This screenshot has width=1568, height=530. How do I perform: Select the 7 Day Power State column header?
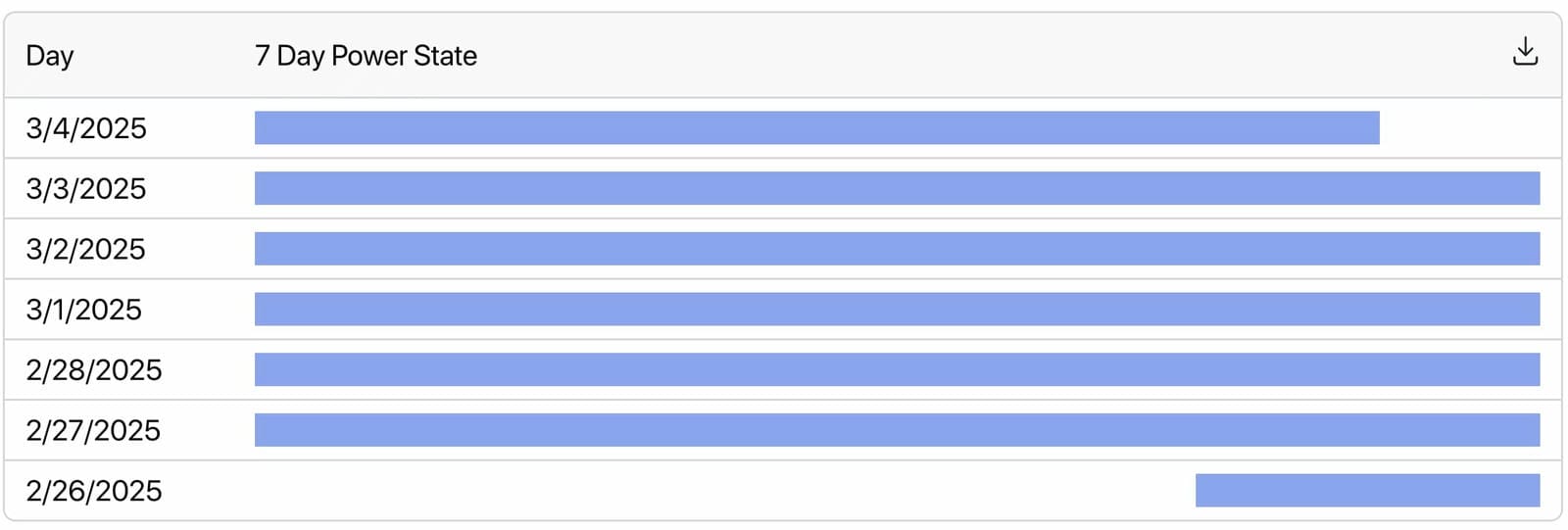click(x=366, y=56)
